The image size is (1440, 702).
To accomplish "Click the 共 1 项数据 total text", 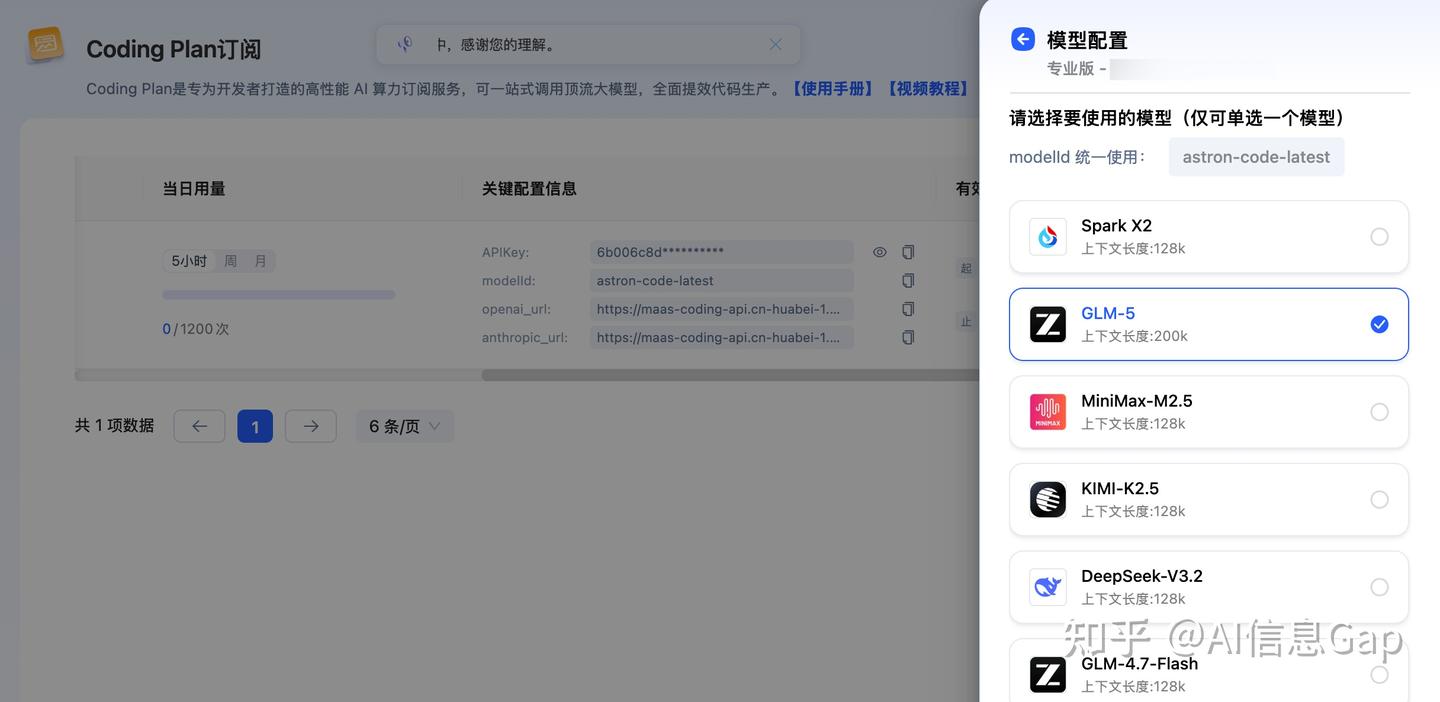I will click(114, 425).
